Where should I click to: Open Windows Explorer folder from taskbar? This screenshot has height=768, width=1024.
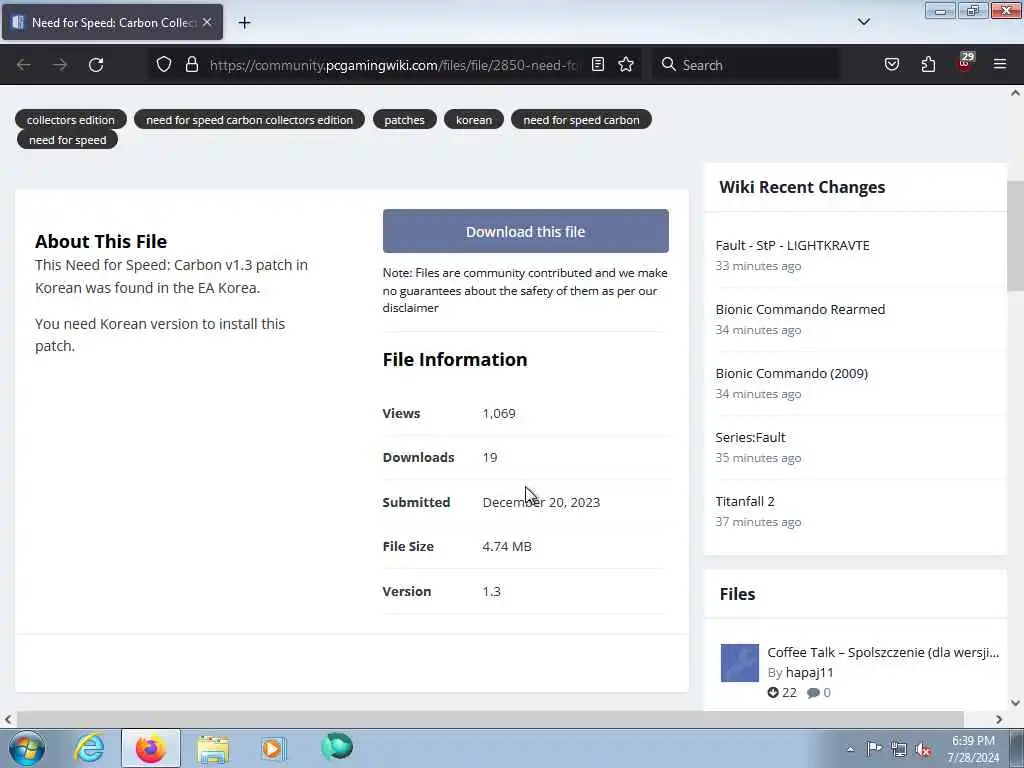213,749
